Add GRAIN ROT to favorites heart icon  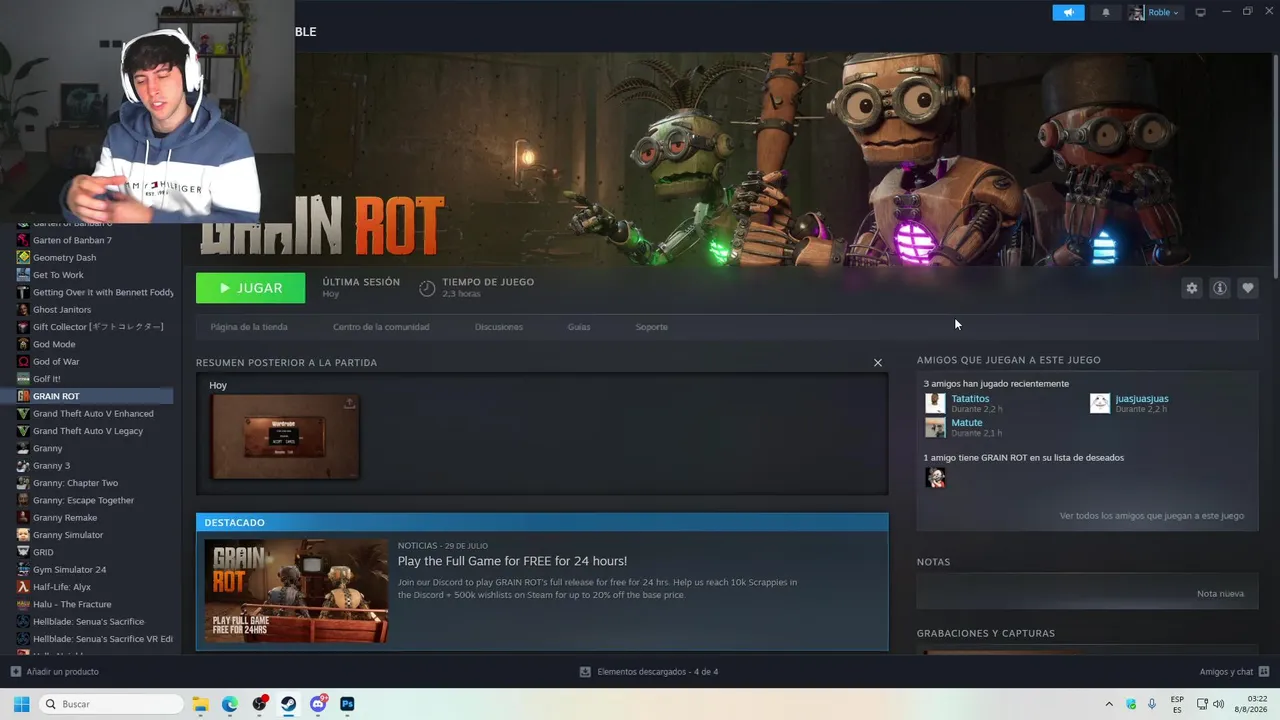click(x=1248, y=288)
